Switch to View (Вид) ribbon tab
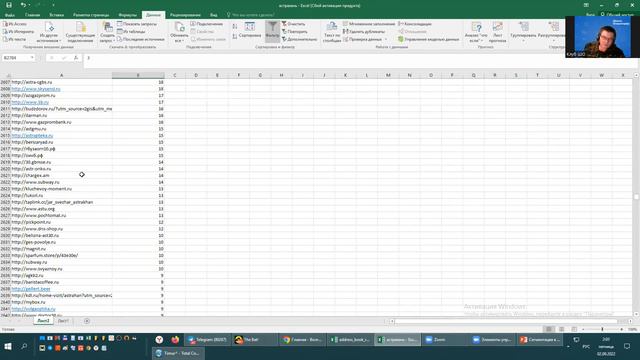Image resolution: width=640 pixels, height=360 pixels. click(213, 15)
